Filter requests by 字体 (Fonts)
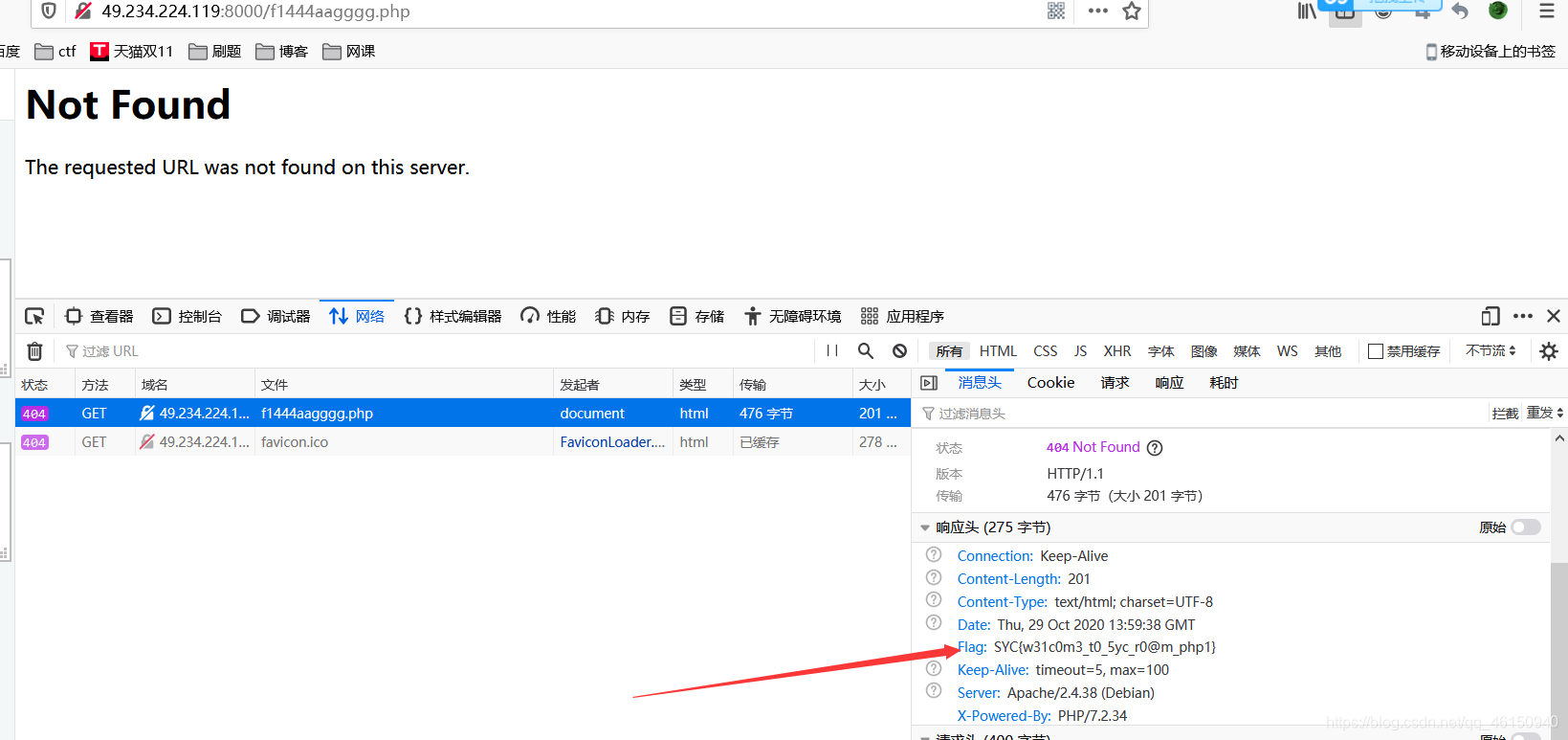This screenshot has width=1568, height=740. pos(1160,351)
